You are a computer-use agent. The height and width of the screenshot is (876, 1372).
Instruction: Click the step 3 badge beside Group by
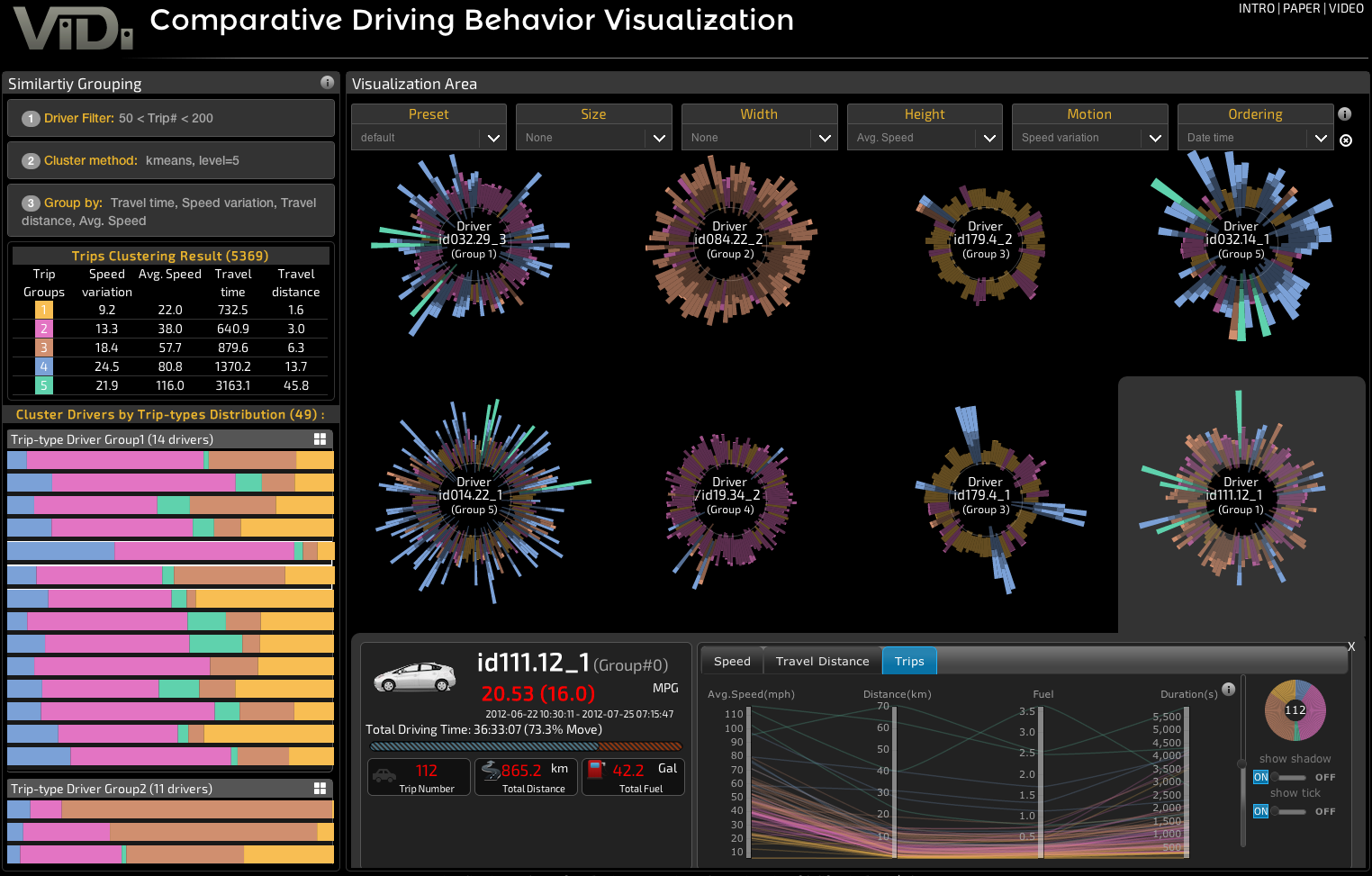point(31,203)
